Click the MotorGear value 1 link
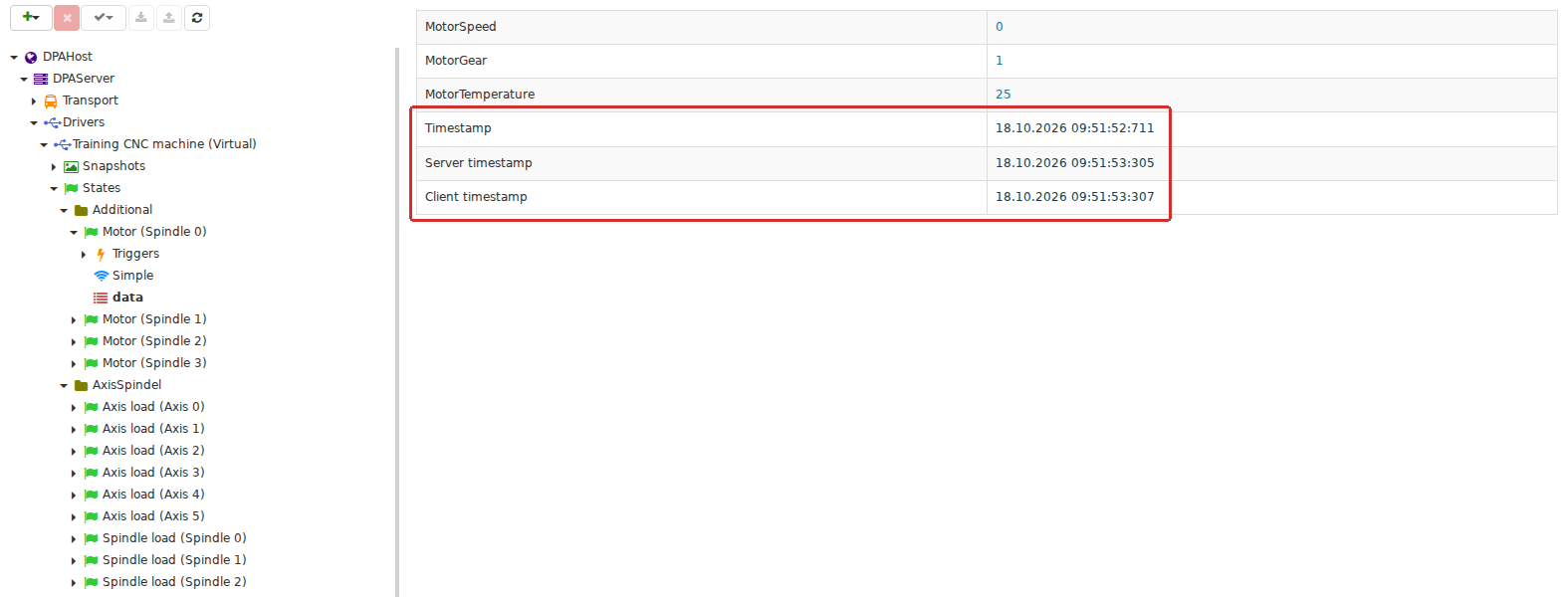Viewport: 1568px width, 597px height. point(1000,61)
